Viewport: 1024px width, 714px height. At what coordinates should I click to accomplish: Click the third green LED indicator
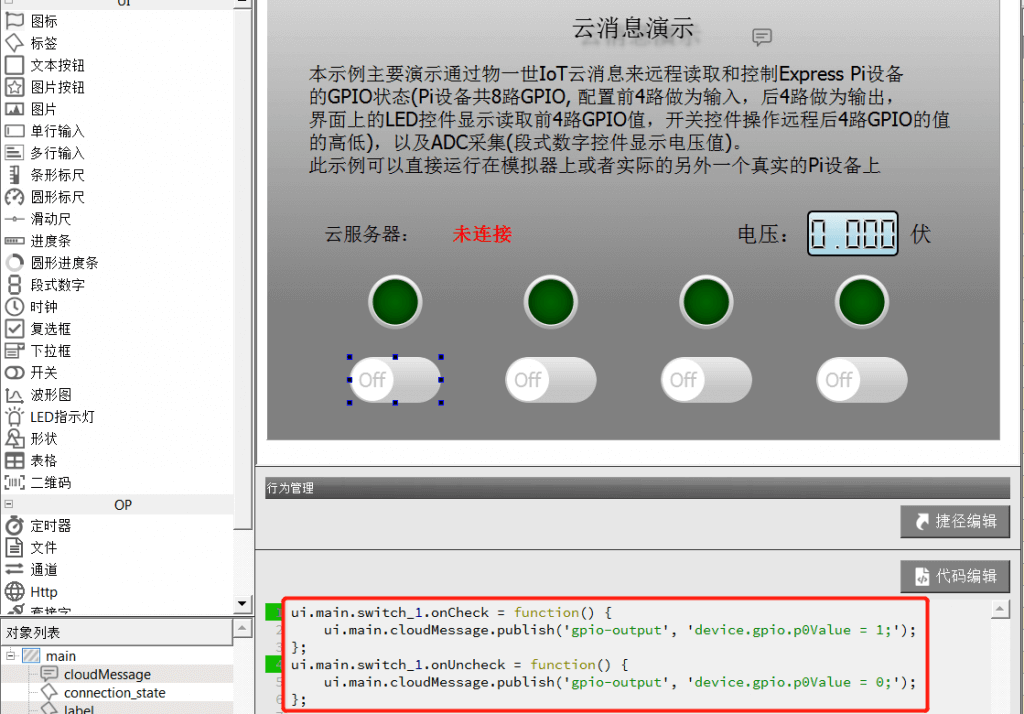click(x=706, y=302)
